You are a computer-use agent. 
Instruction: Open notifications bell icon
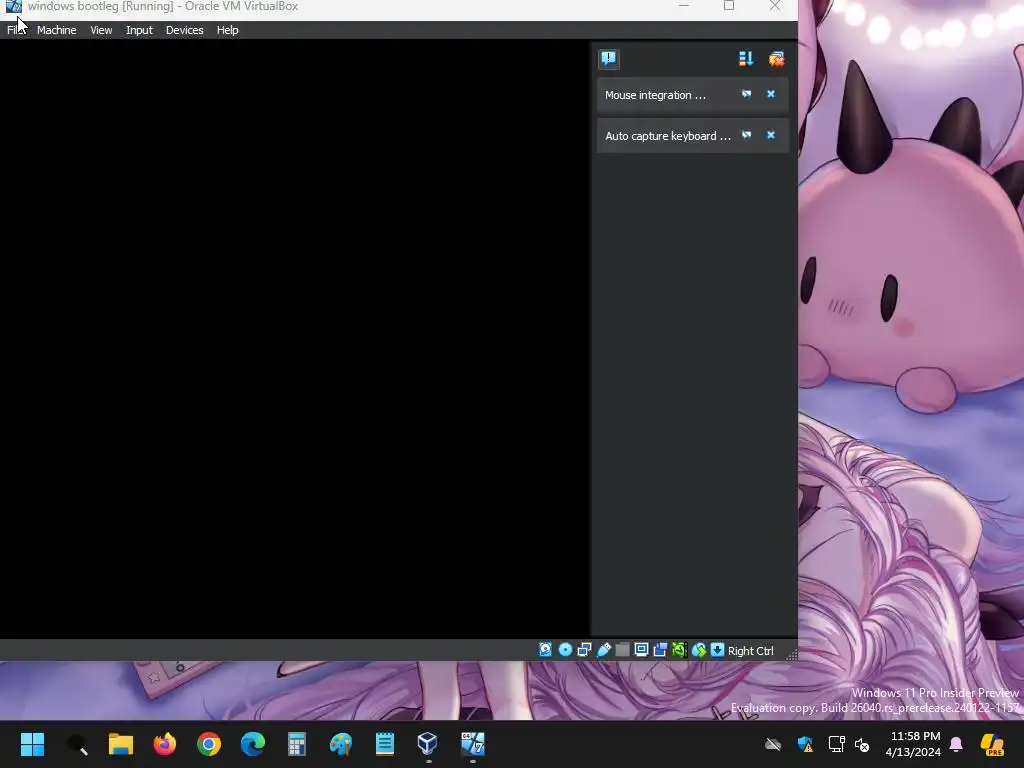pyautogui.click(x=956, y=744)
